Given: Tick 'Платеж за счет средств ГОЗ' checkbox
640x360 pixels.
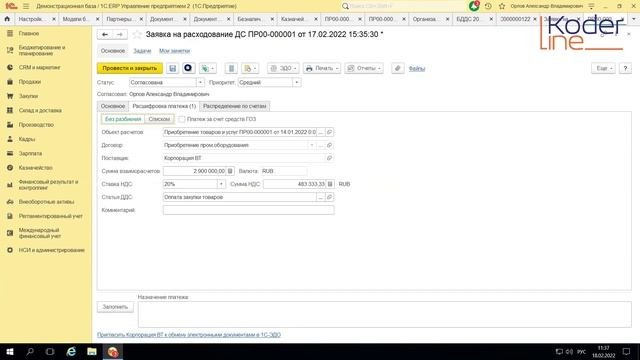Looking at the screenshot, I should coord(182,119).
